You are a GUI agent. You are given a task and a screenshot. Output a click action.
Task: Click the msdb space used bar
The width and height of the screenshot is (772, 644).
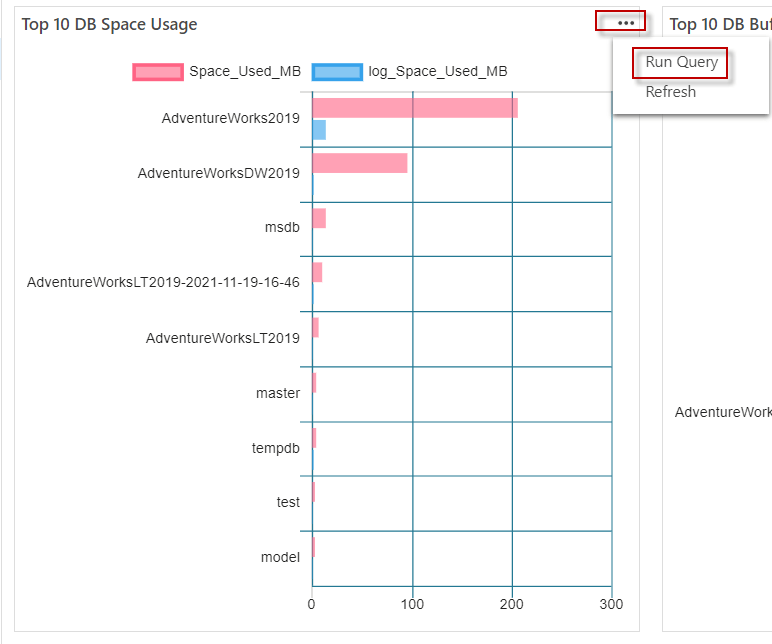[x=319, y=218]
